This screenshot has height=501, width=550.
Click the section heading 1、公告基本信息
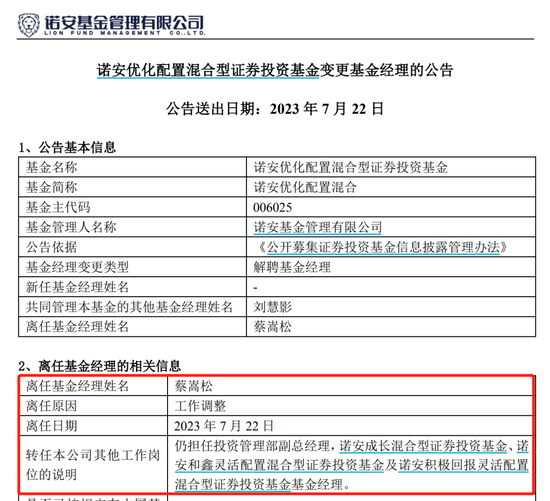pyautogui.click(x=67, y=147)
